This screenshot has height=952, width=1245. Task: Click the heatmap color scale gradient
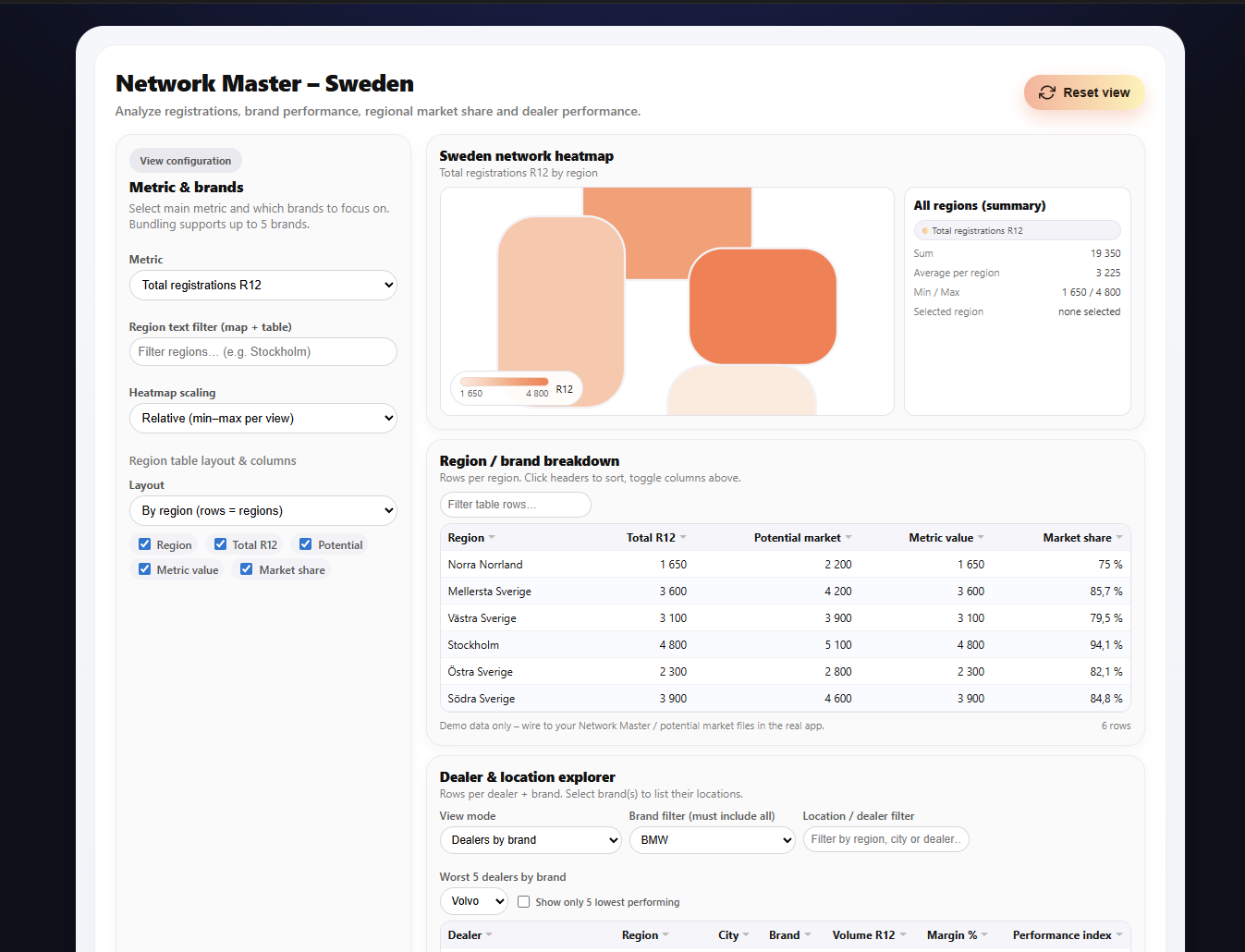point(504,381)
